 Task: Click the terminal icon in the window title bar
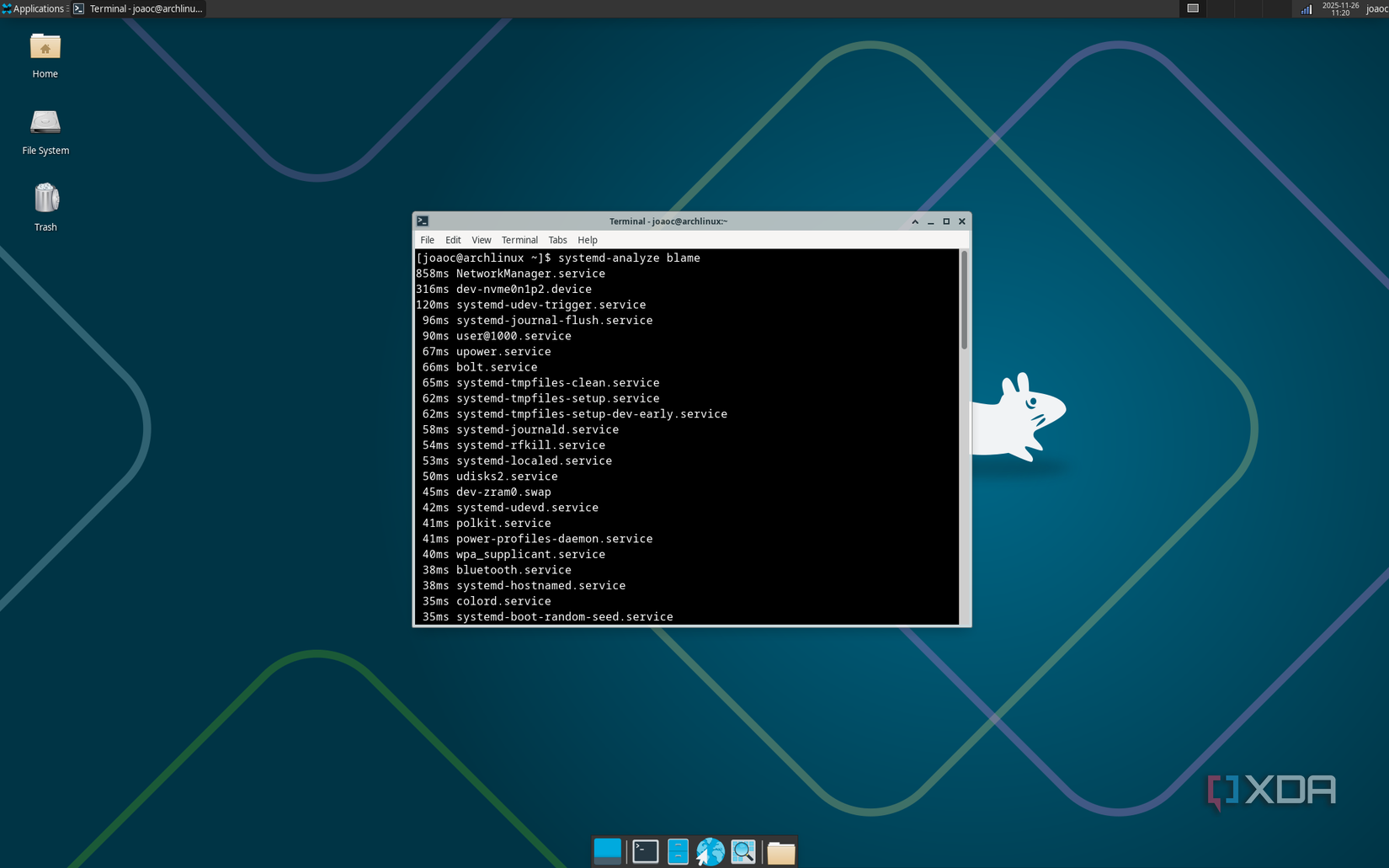coord(423,221)
